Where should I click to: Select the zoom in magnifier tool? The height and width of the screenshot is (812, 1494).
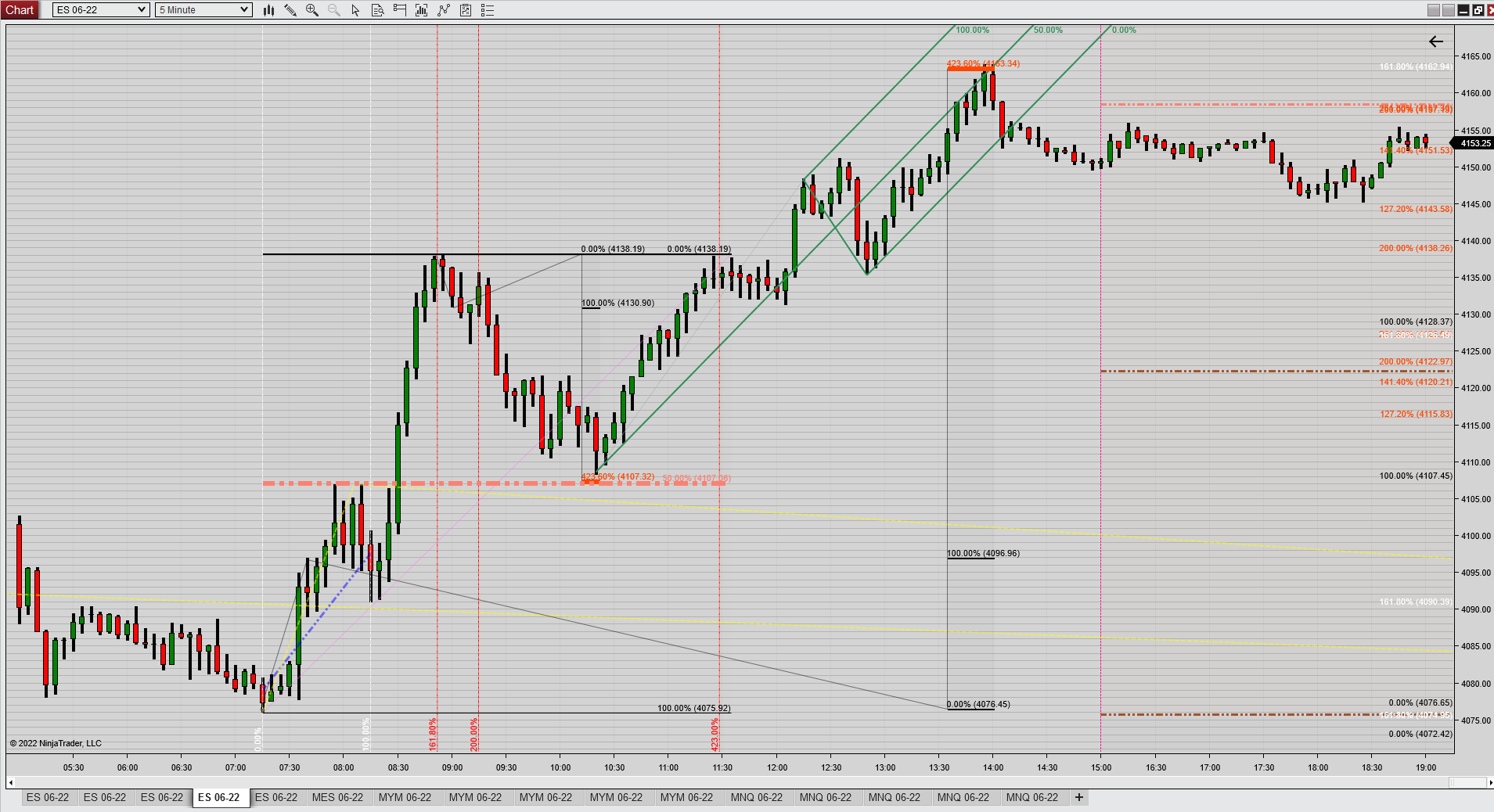point(312,10)
